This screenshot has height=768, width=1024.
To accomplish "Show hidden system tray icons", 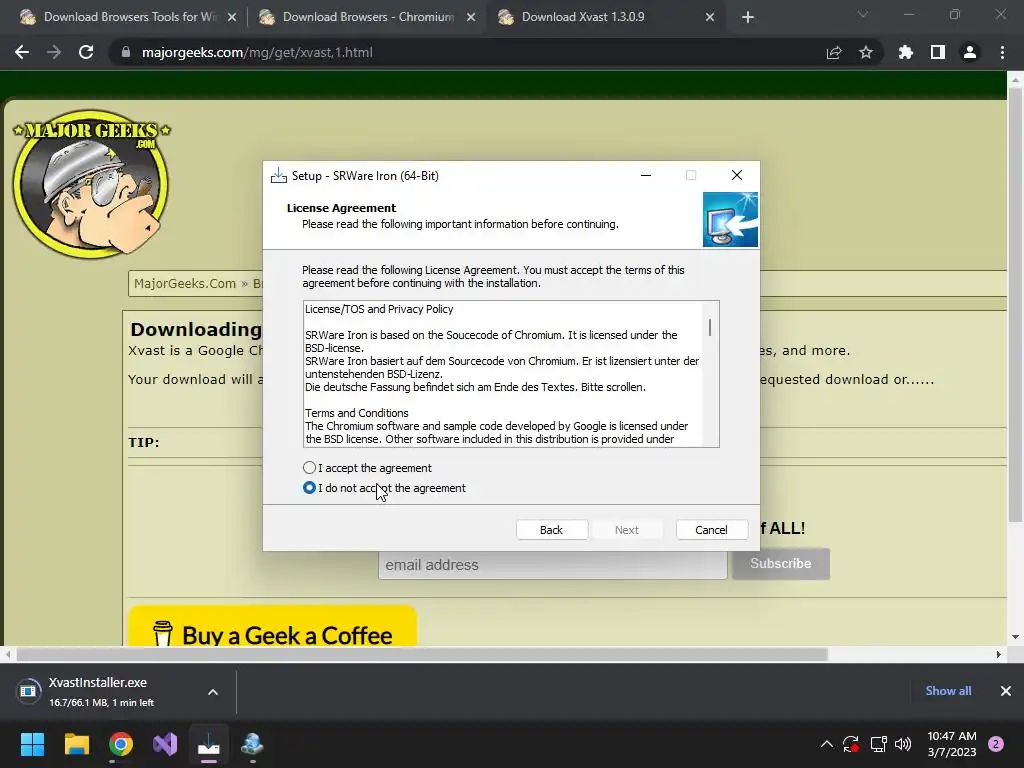I will coord(827,744).
